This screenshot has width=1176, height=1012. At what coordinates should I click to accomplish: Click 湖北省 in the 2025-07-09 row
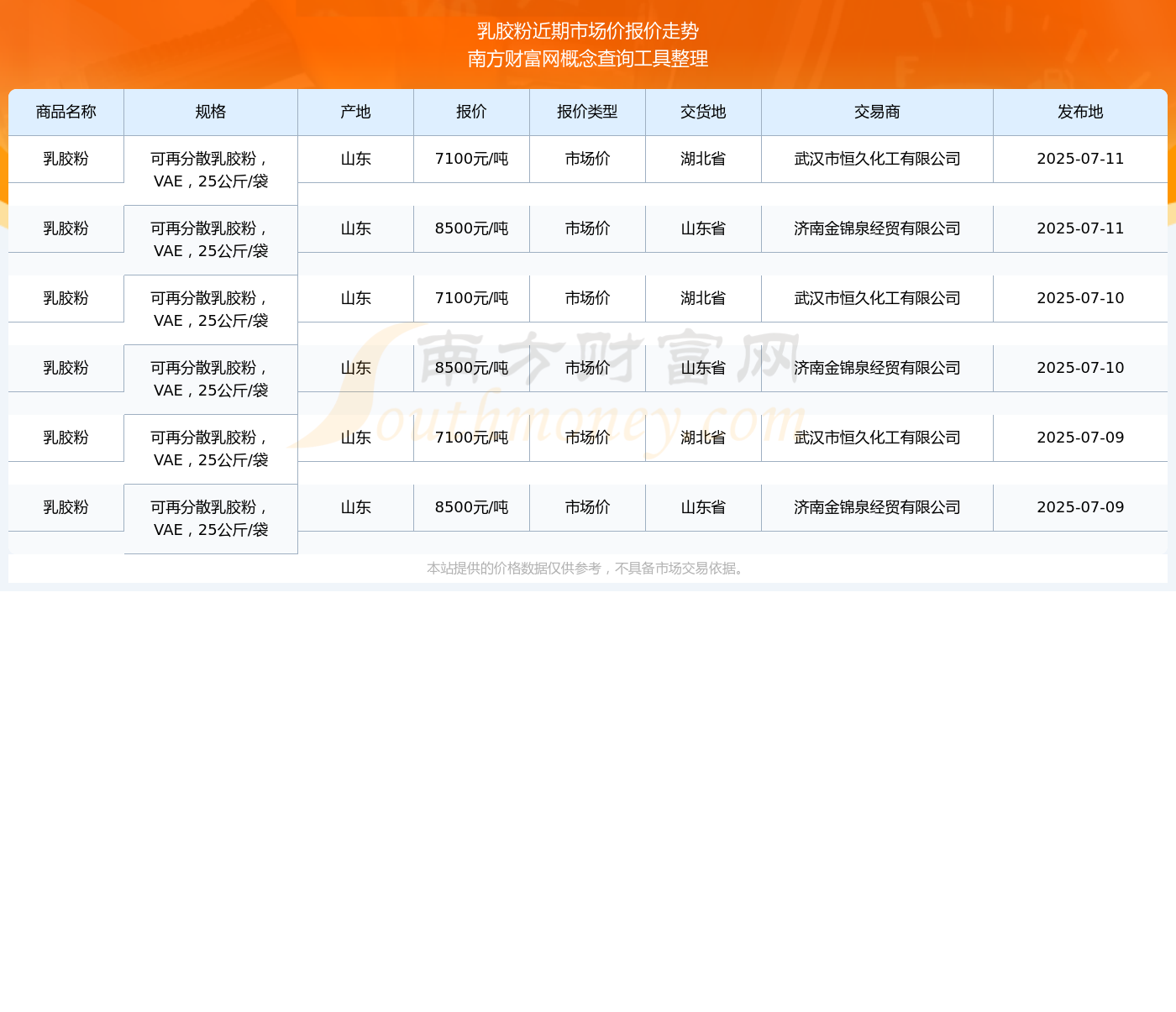[x=704, y=438]
